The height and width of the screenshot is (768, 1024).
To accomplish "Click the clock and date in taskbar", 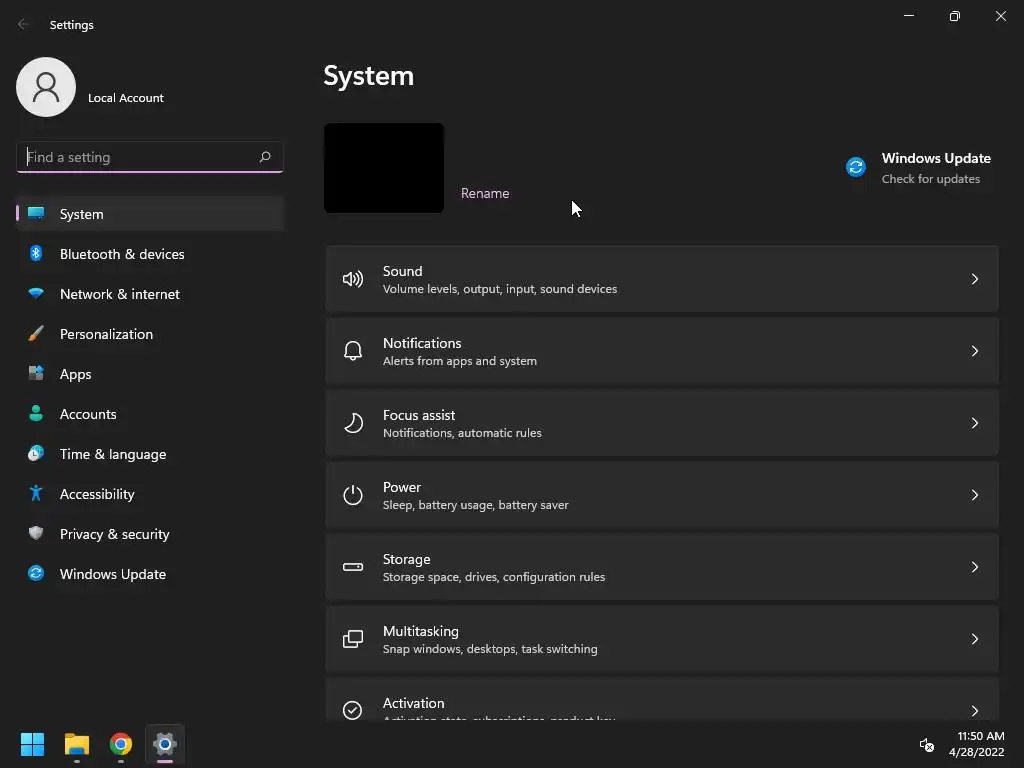I will [x=977, y=744].
